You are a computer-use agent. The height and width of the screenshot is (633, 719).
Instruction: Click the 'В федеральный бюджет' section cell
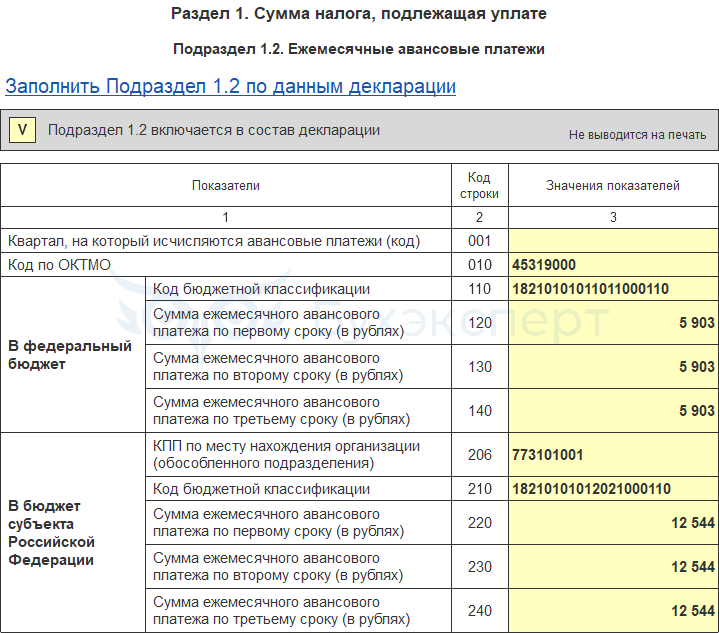(73, 355)
